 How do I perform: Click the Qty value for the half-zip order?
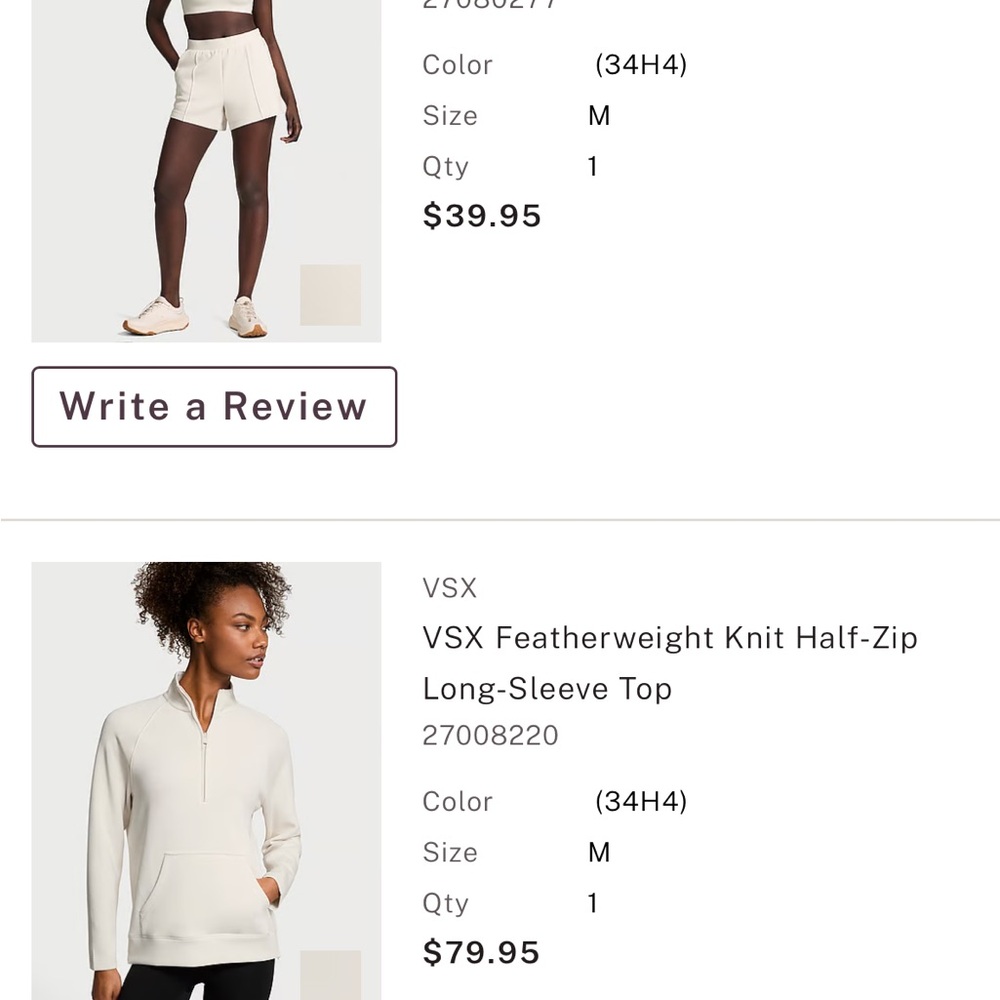click(x=592, y=903)
